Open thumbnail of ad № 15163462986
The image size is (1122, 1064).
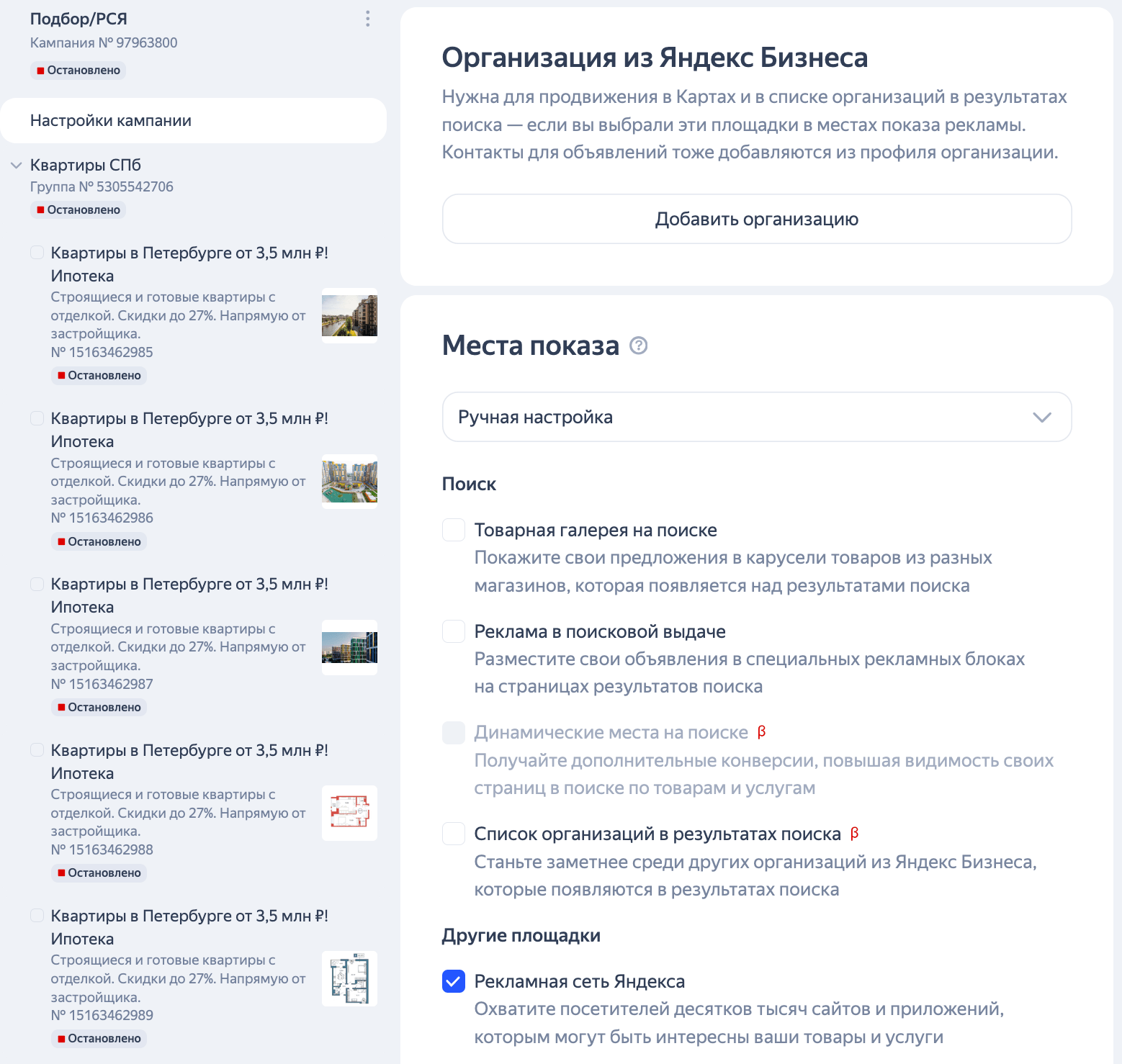point(349,482)
